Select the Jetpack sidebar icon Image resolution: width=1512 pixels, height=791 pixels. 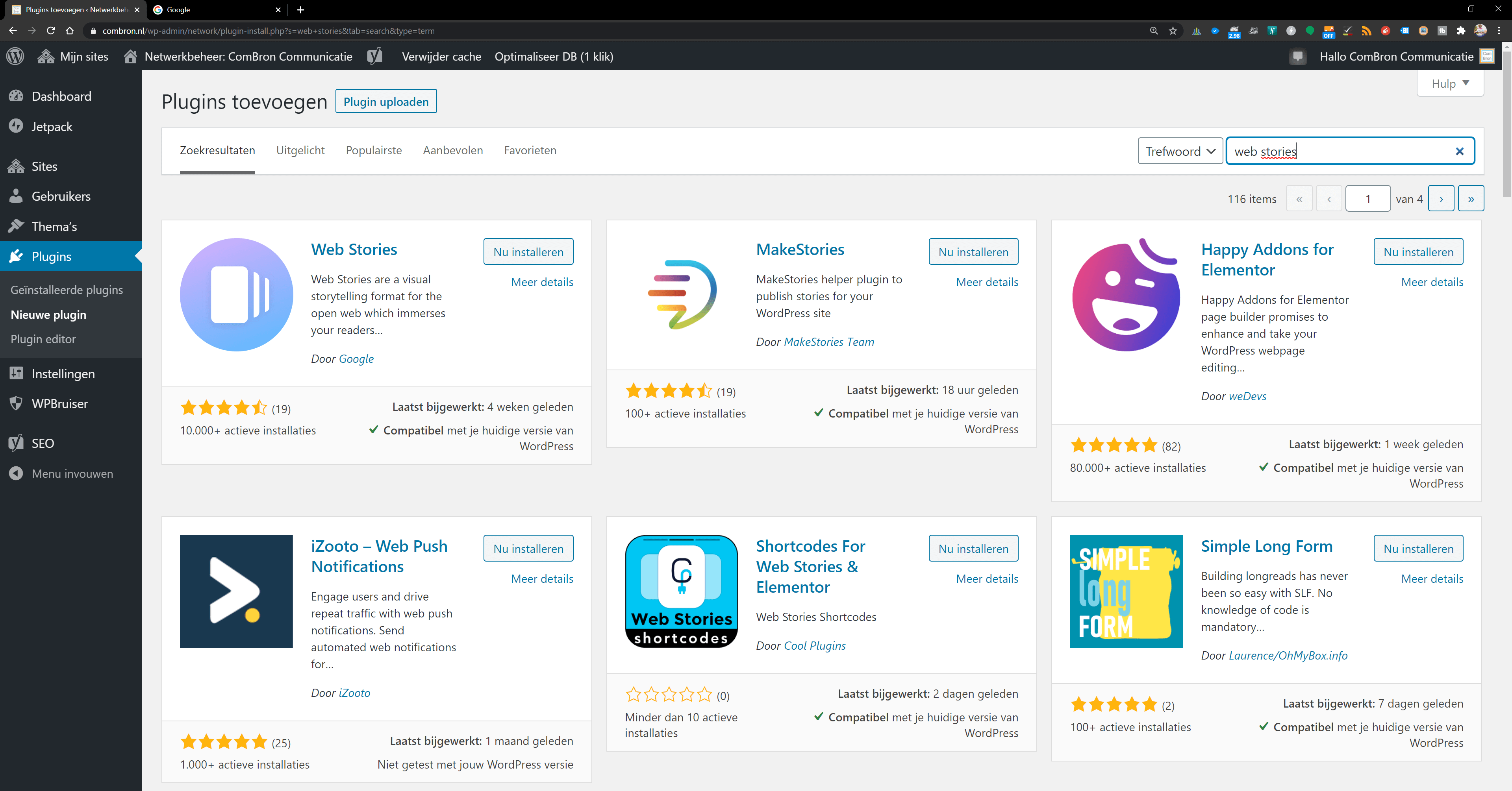tap(16, 126)
